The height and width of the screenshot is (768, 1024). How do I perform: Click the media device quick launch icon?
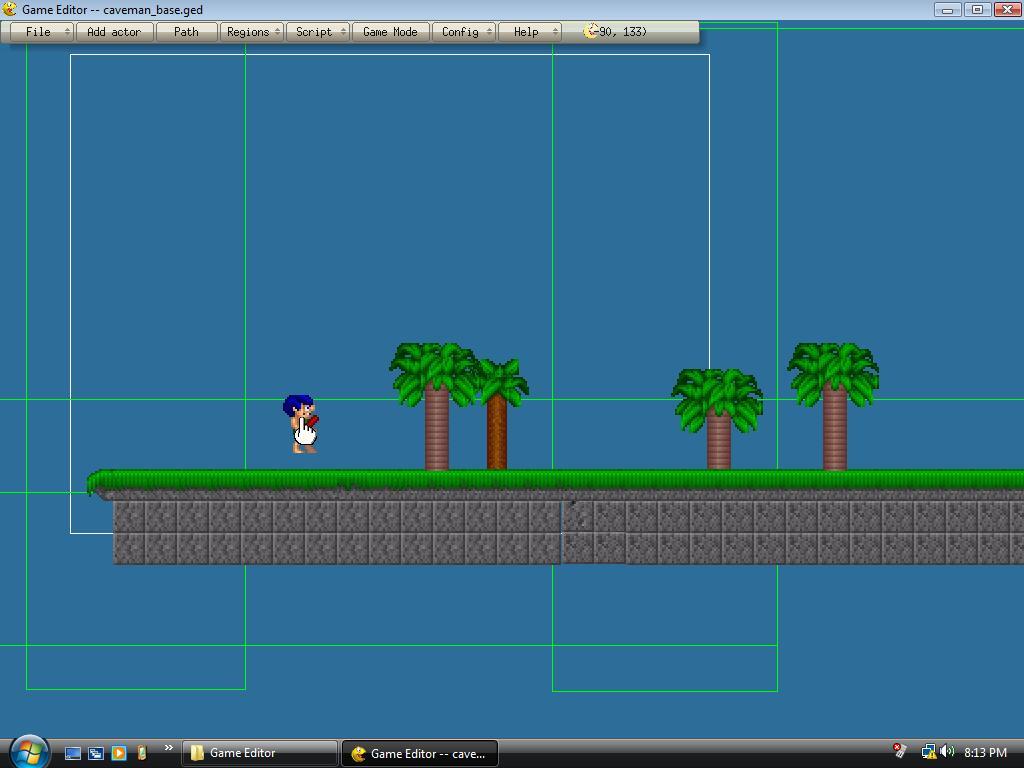(142, 753)
